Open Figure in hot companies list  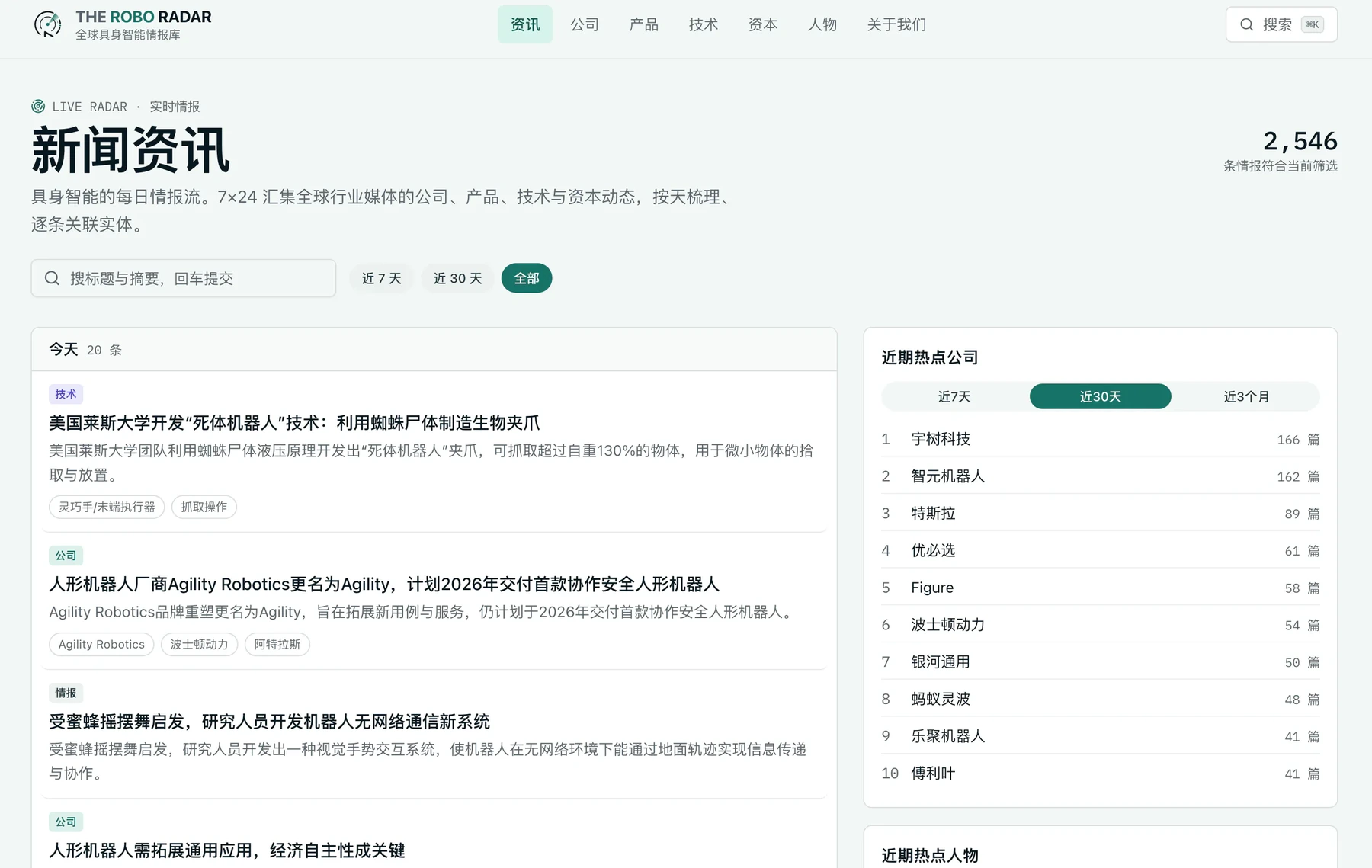1101,588
